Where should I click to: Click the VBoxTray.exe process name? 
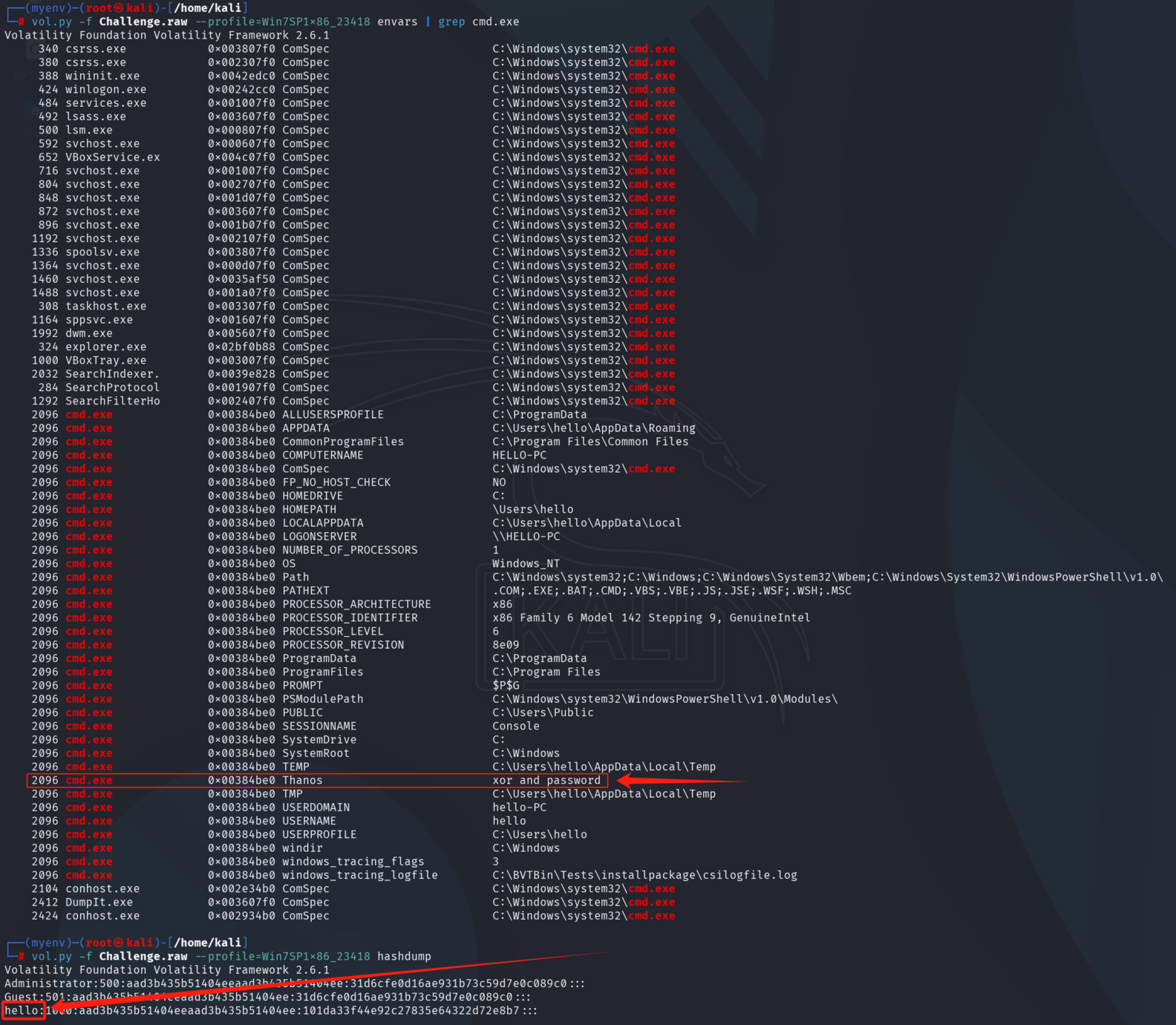point(105,360)
